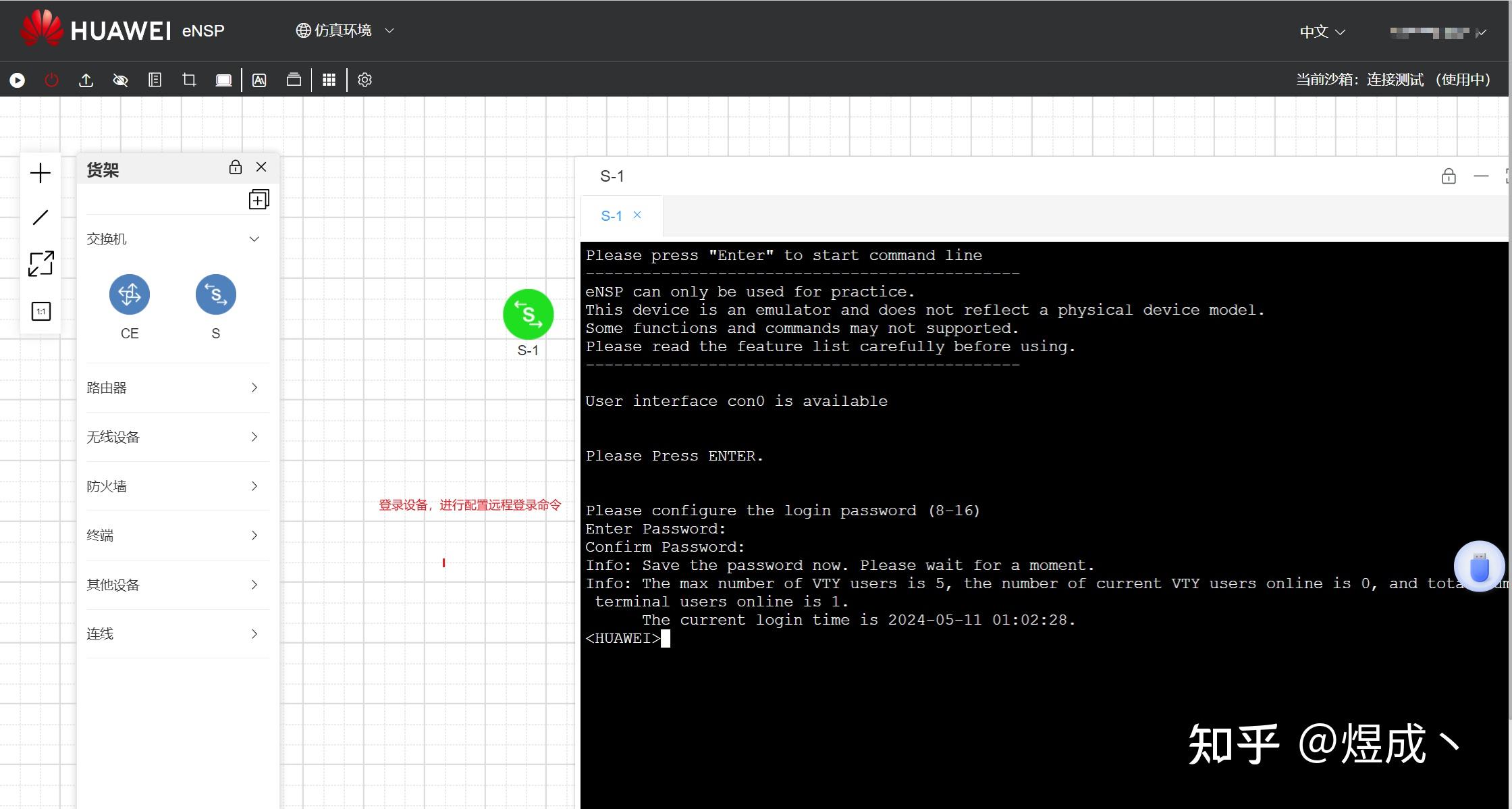Click the rectangle shape toolbar icon

[x=223, y=80]
